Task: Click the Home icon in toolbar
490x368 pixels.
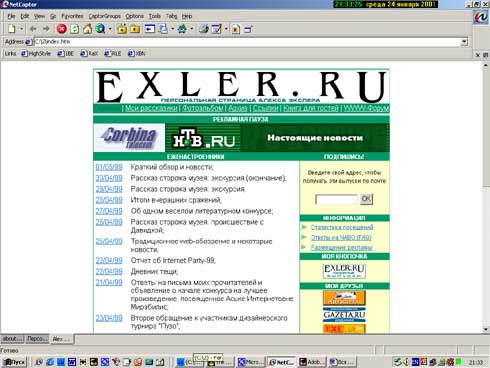Action: [x=87, y=29]
